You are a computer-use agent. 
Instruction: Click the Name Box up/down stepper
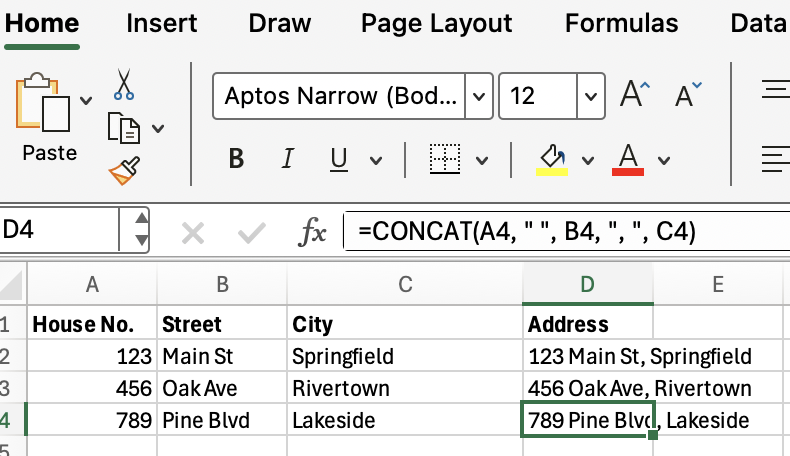coord(142,230)
